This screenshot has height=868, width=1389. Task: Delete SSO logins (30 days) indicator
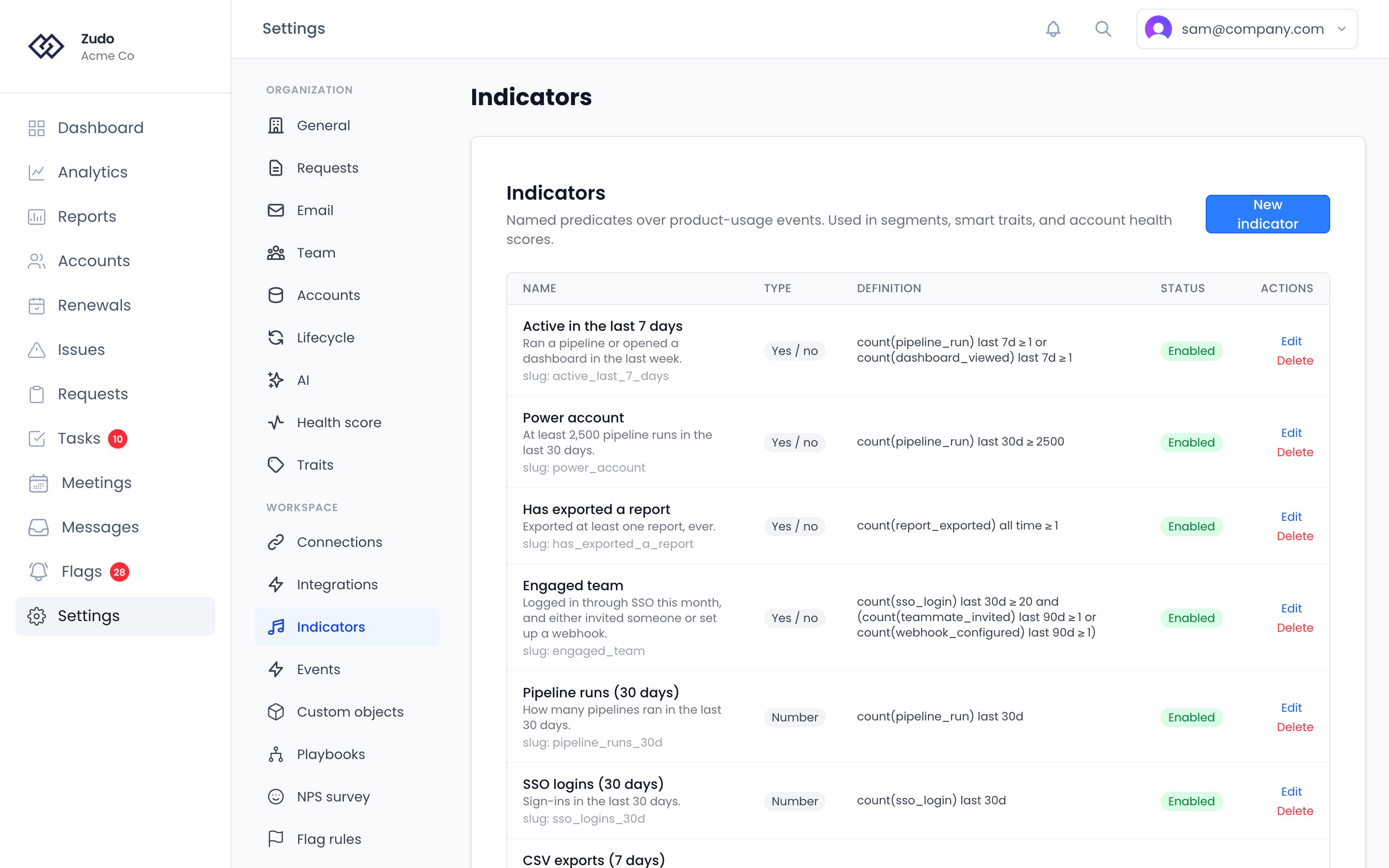(1295, 811)
